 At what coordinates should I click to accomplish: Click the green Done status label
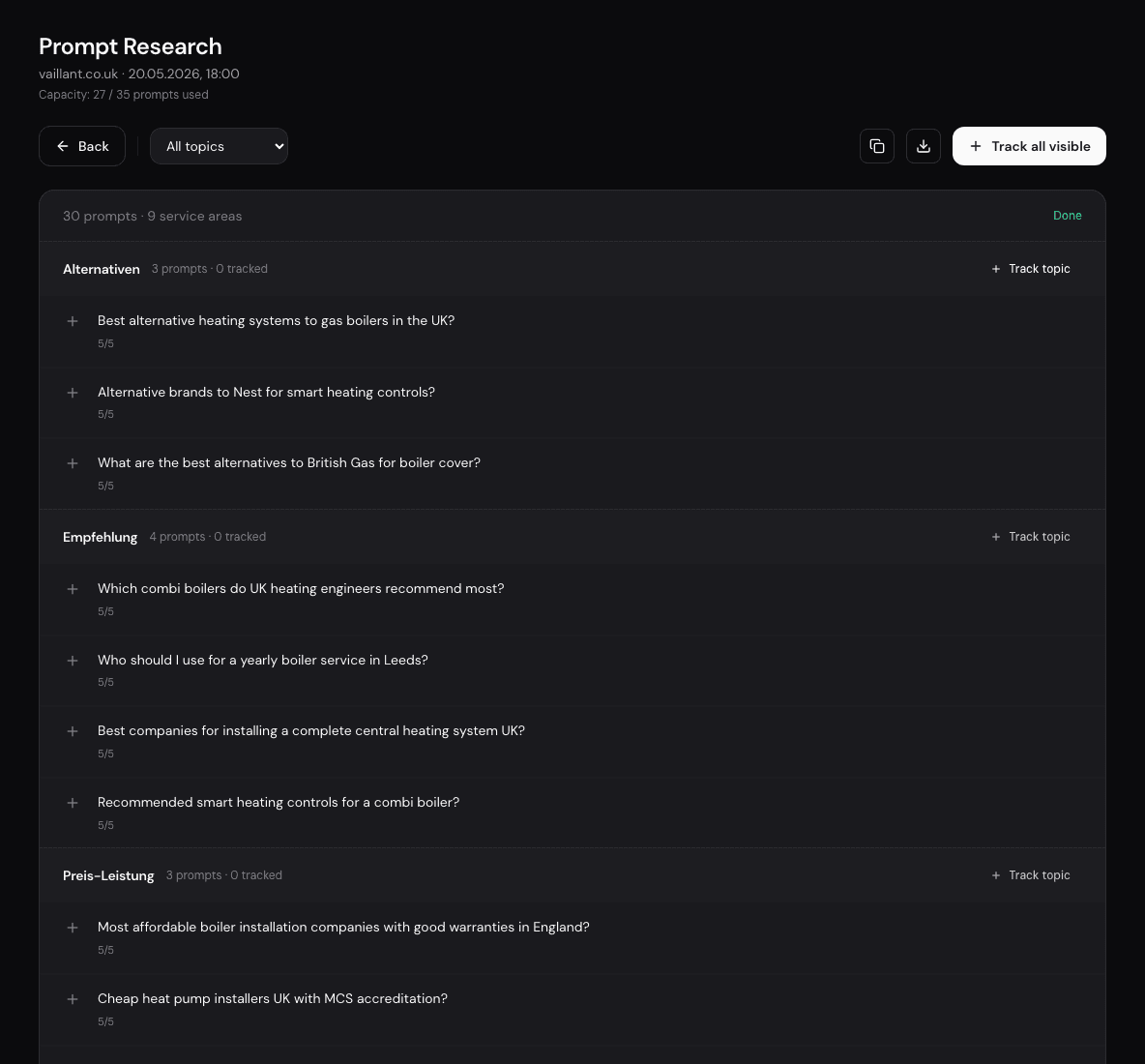coord(1067,216)
